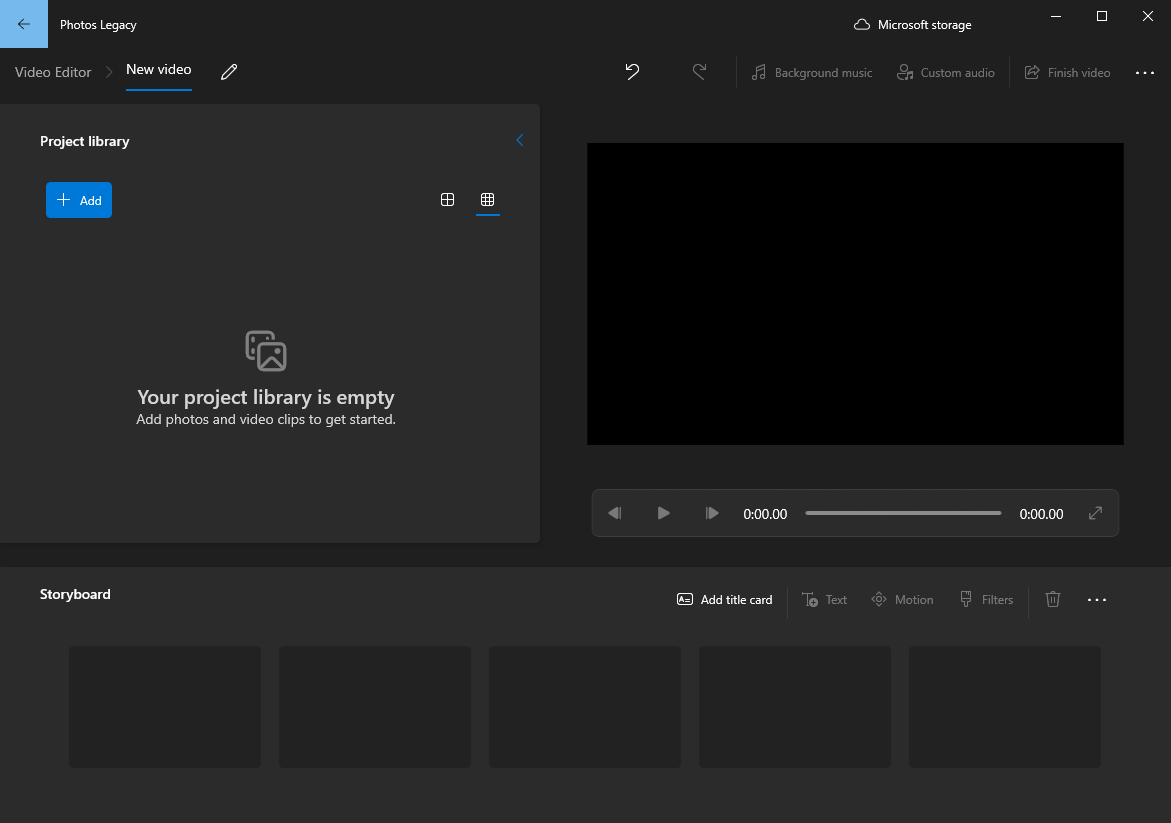Switch library to small grid view
This screenshot has height=823, width=1171.
[x=488, y=199]
